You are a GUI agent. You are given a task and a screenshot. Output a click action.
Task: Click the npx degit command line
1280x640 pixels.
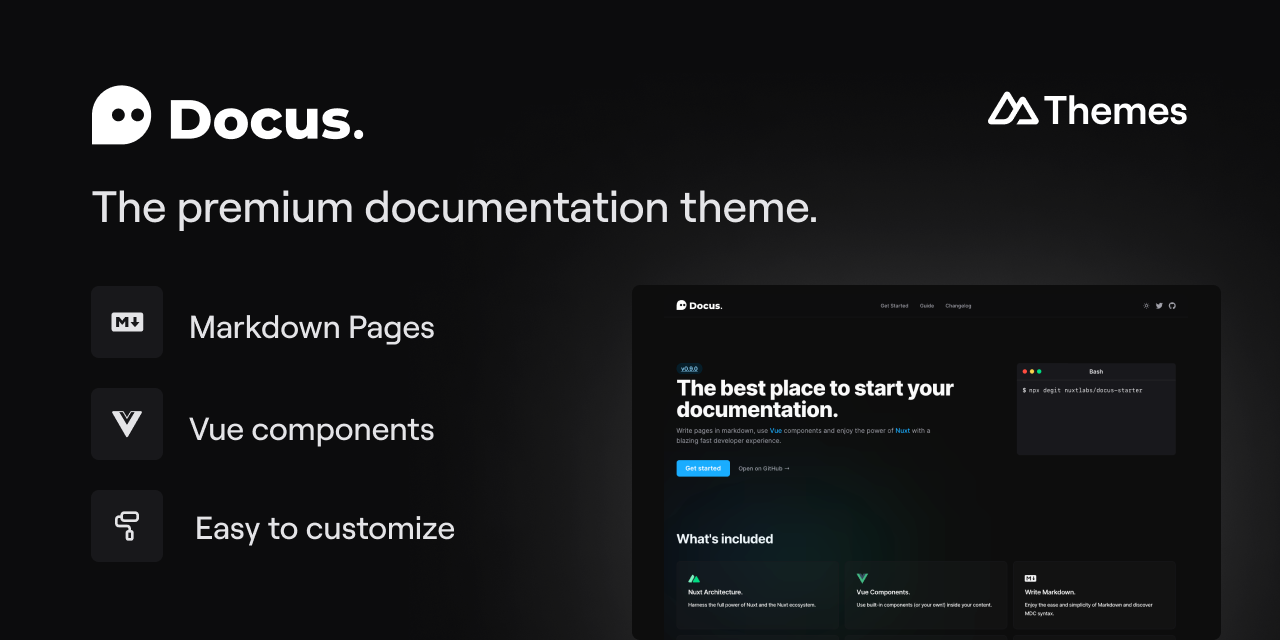point(1082,391)
